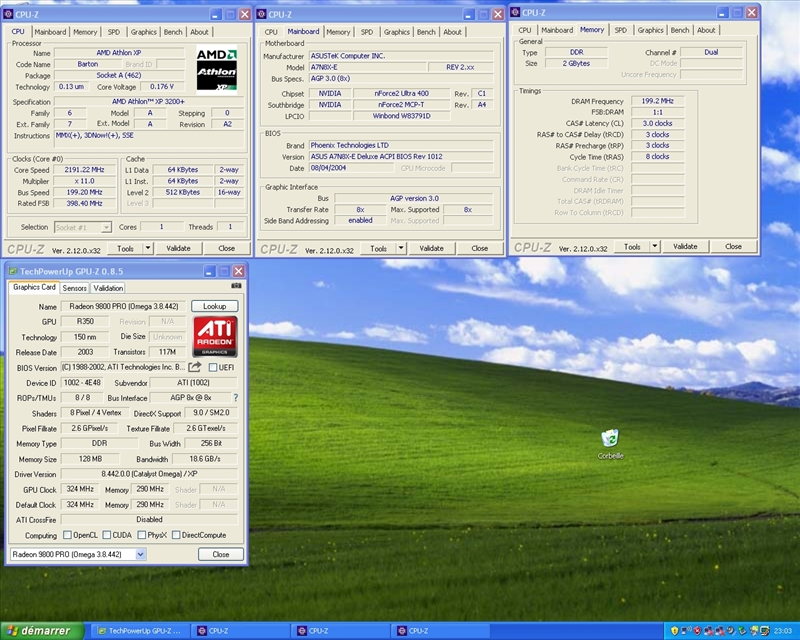Click the bus interface question mark in GPU-Z
Image resolution: width=800 pixels, height=640 pixels.
[x=236, y=398]
